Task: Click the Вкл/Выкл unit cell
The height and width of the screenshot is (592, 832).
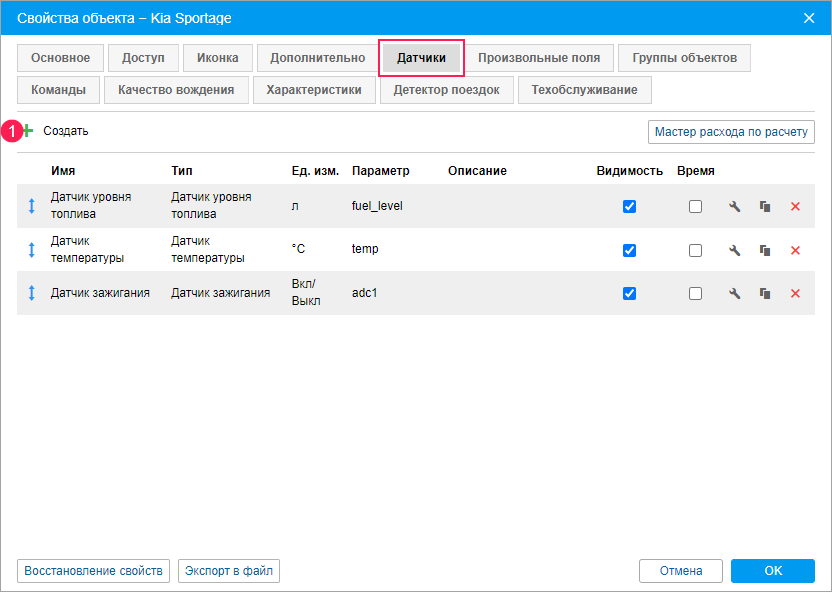Action: tap(306, 292)
